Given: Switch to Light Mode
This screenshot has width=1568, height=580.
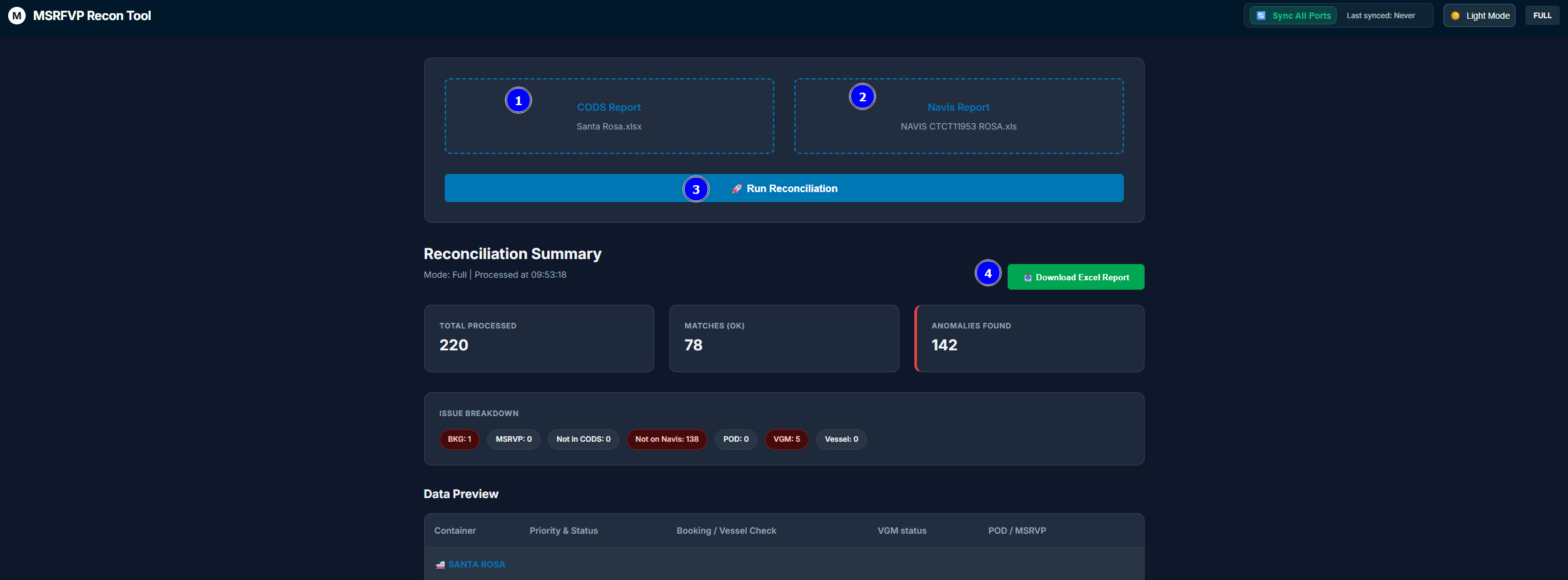Looking at the screenshot, I should coord(1479,16).
